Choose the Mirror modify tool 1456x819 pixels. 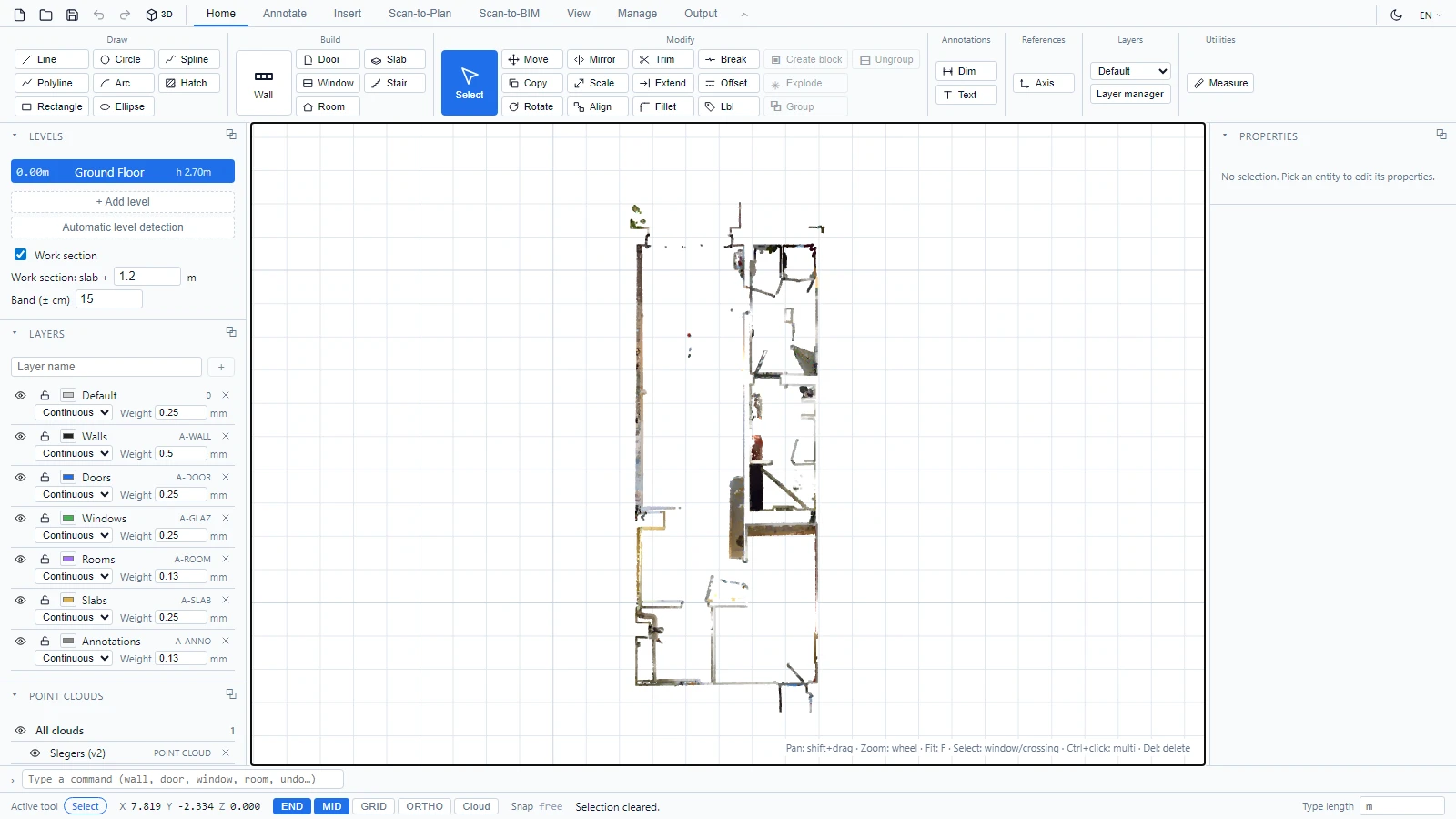pyautogui.click(x=597, y=59)
